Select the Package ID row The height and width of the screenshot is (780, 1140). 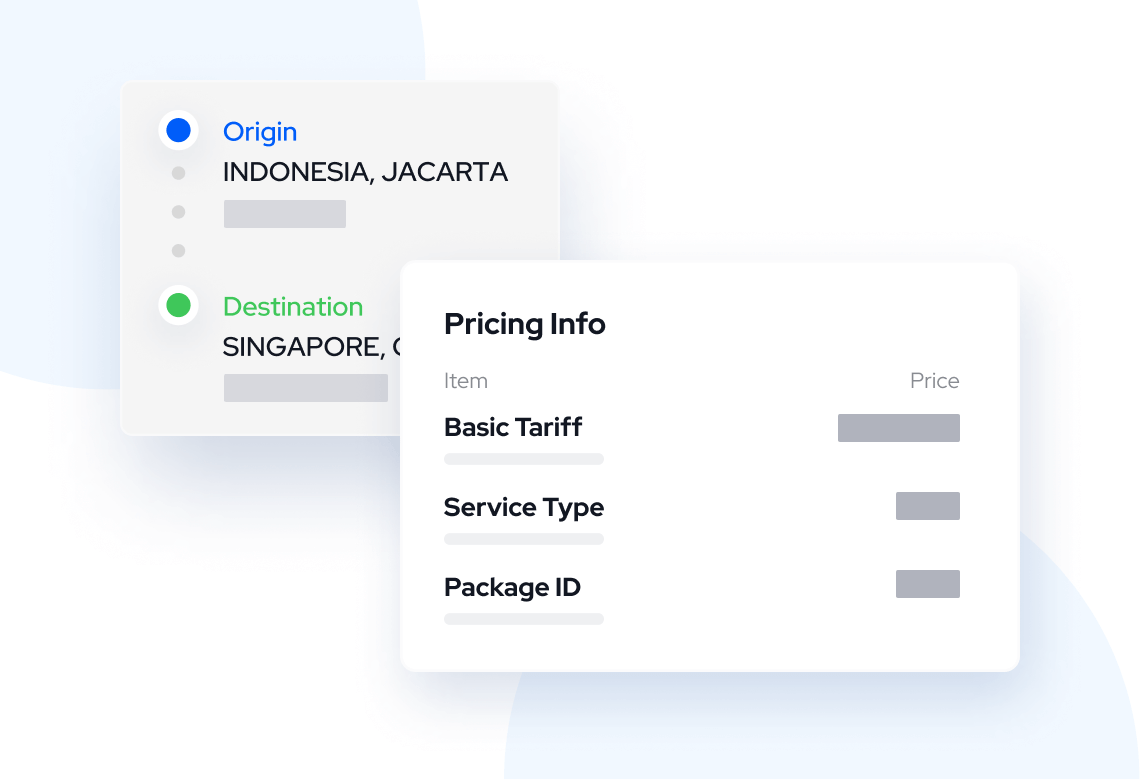point(512,587)
